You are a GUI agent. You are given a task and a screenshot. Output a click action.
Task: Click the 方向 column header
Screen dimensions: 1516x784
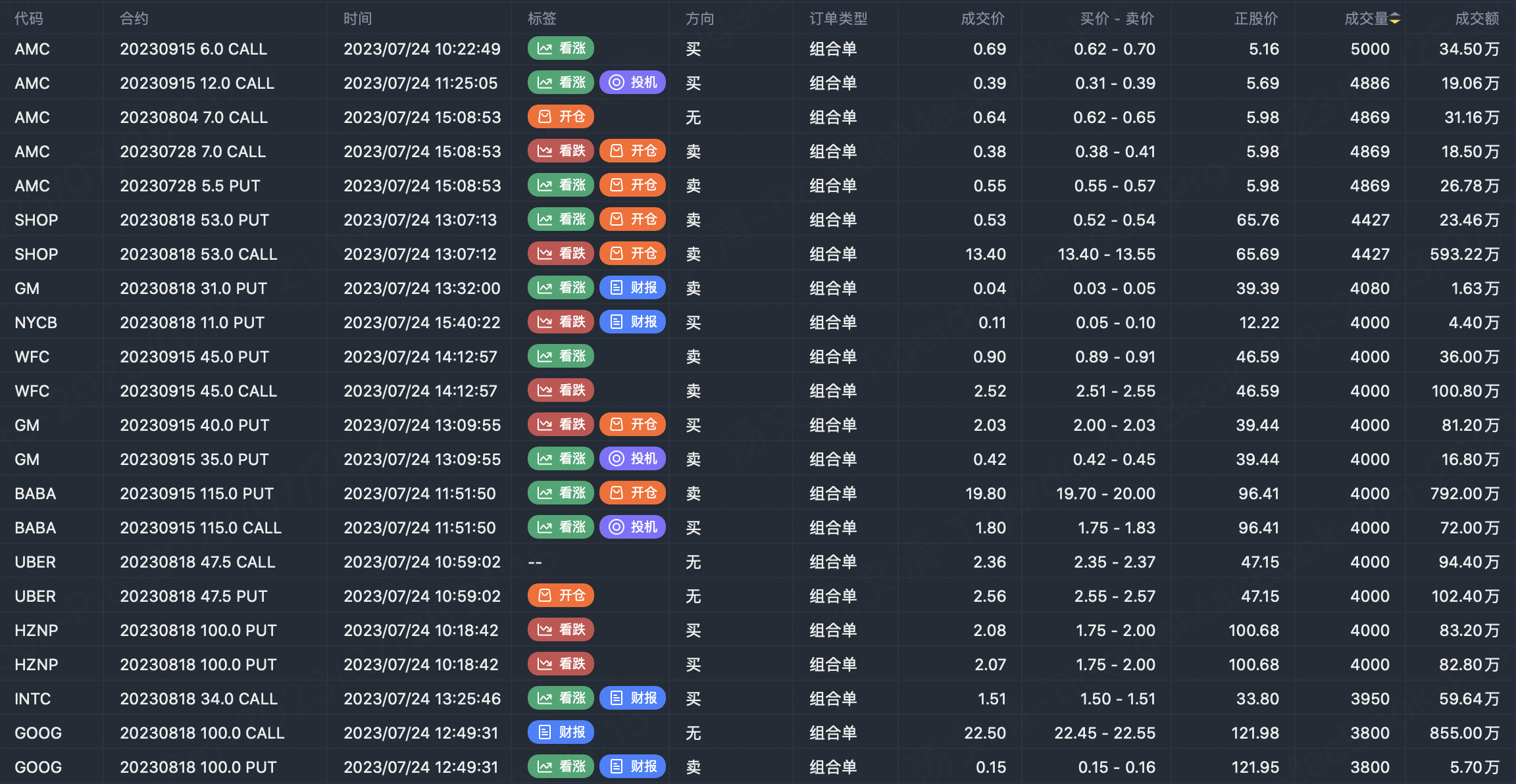700,18
